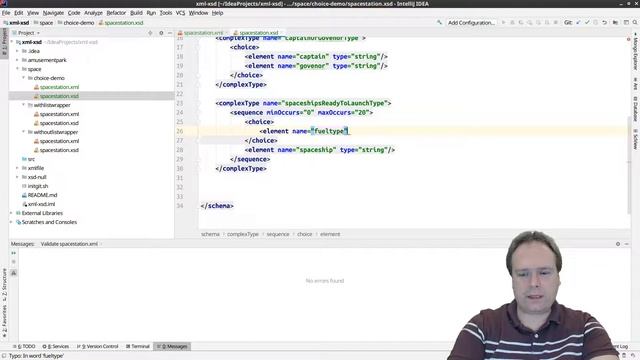
Task: Open Project panel settings gear
Action: (x=161, y=33)
